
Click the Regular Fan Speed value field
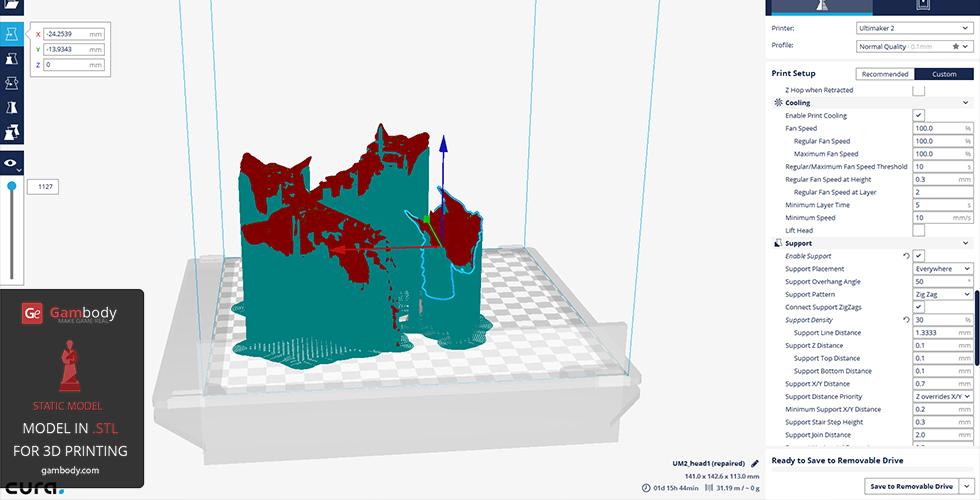pos(942,141)
